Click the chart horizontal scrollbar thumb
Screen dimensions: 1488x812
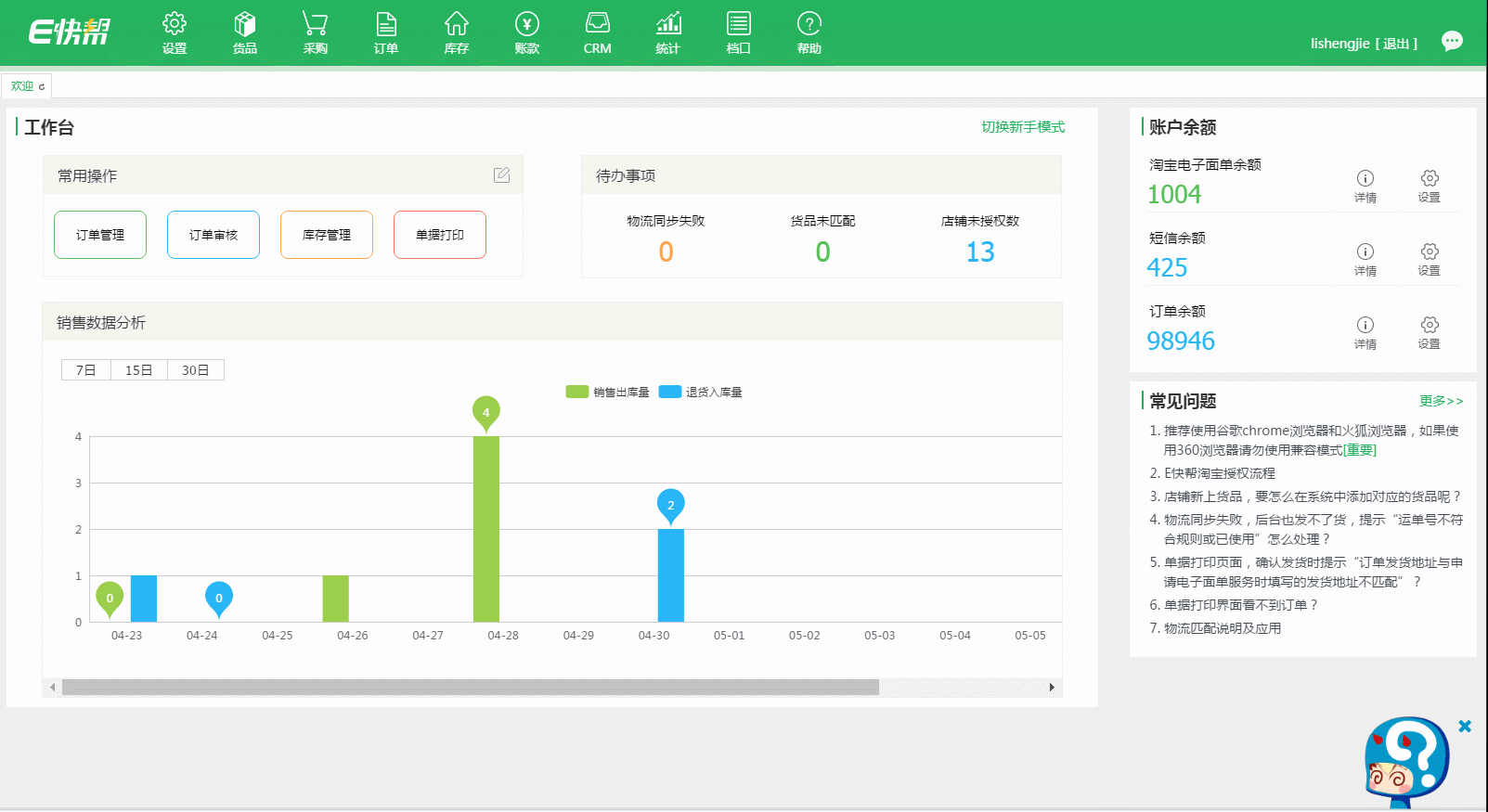[471, 688]
